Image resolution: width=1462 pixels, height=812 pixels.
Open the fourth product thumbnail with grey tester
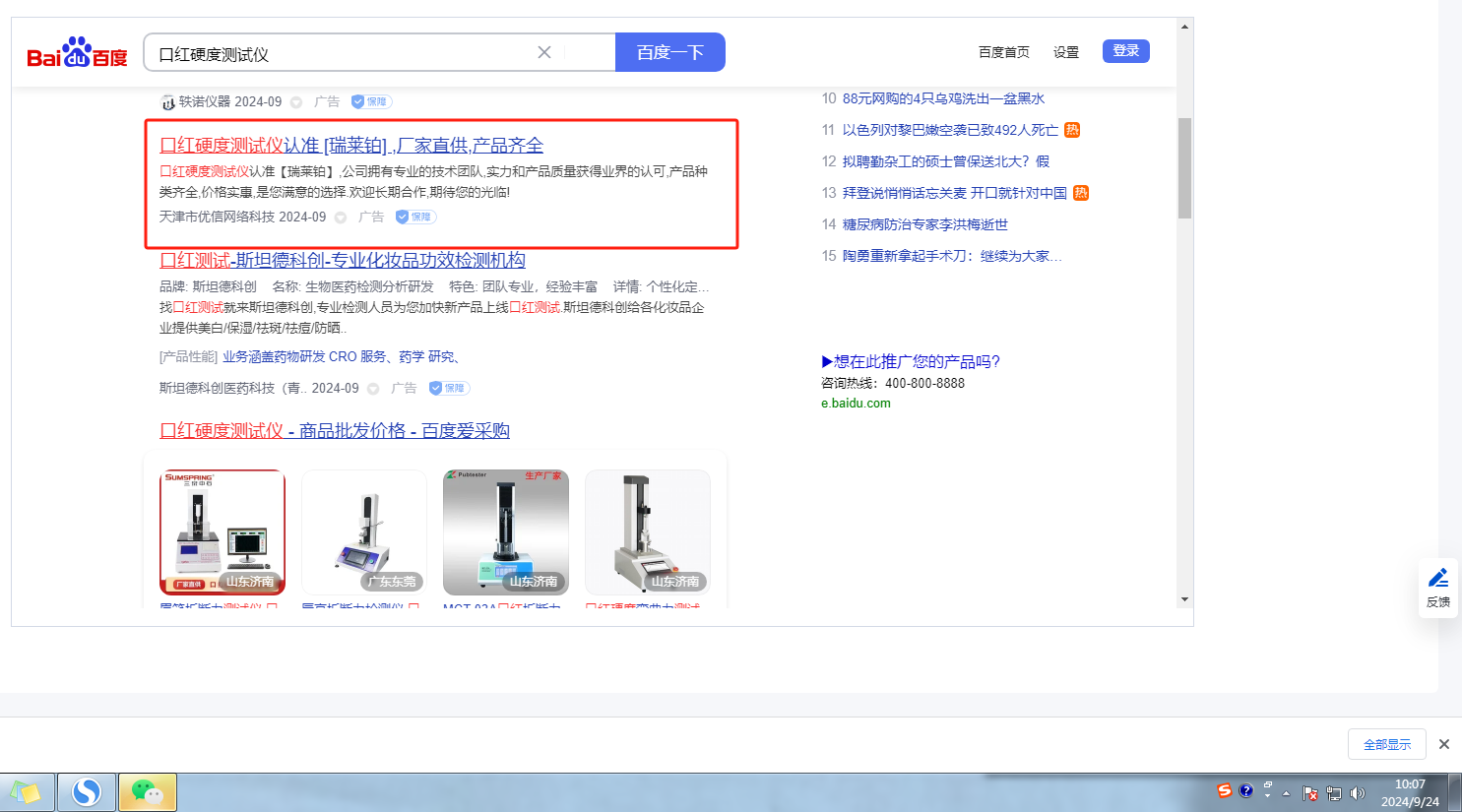pyautogui.click(x=648, y=532)
